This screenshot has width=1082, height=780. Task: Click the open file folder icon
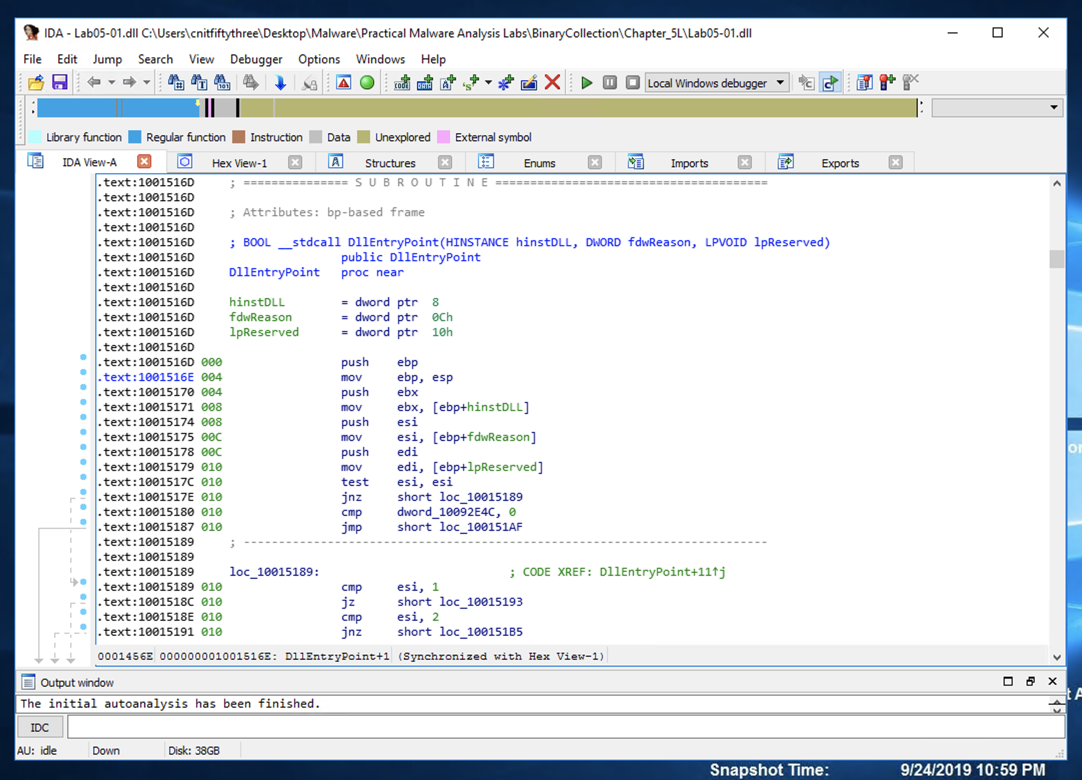(x=36, y=83)
